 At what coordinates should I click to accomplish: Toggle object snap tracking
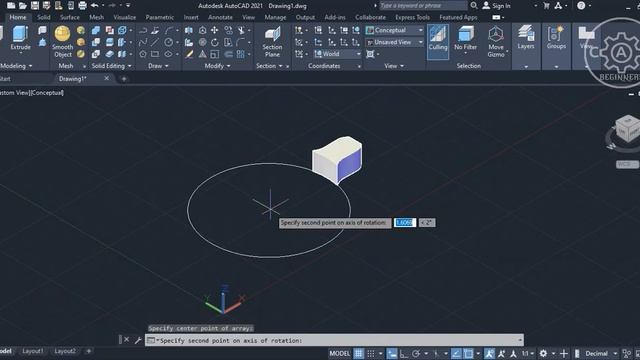(456, 353)
